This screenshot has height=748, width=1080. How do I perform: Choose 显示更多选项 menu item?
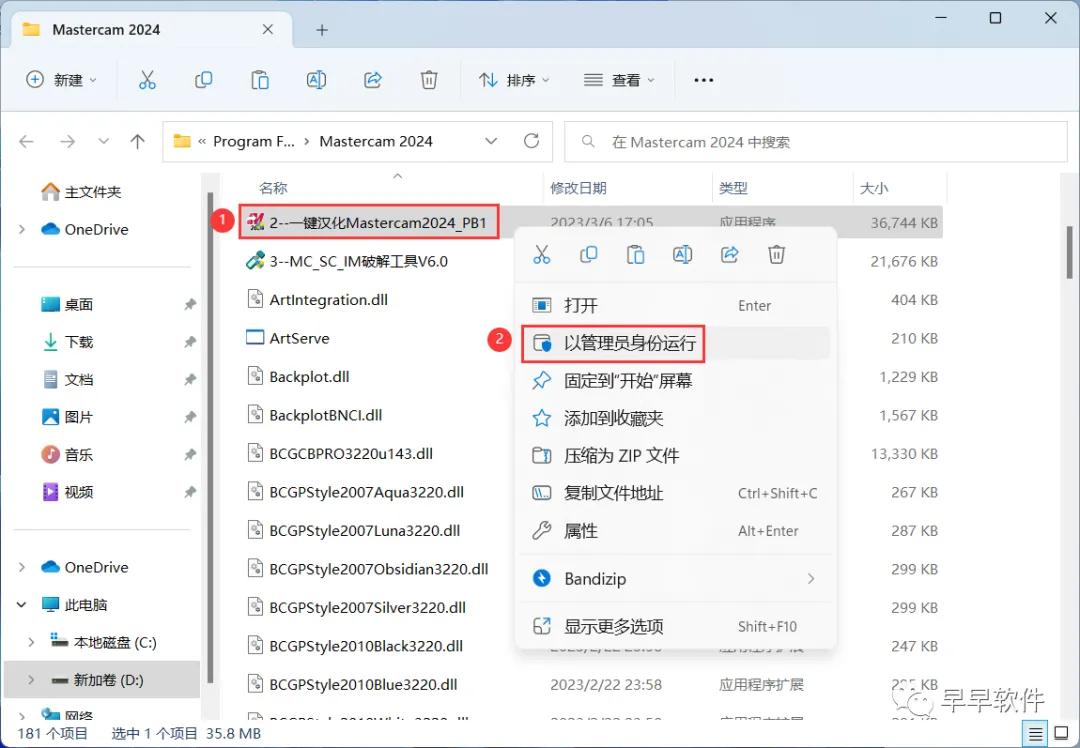click(676, 626)
